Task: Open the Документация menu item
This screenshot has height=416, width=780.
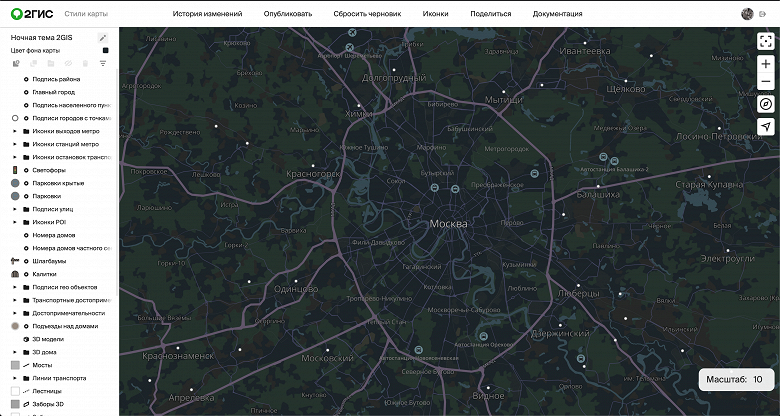Action: click(557, 14)
